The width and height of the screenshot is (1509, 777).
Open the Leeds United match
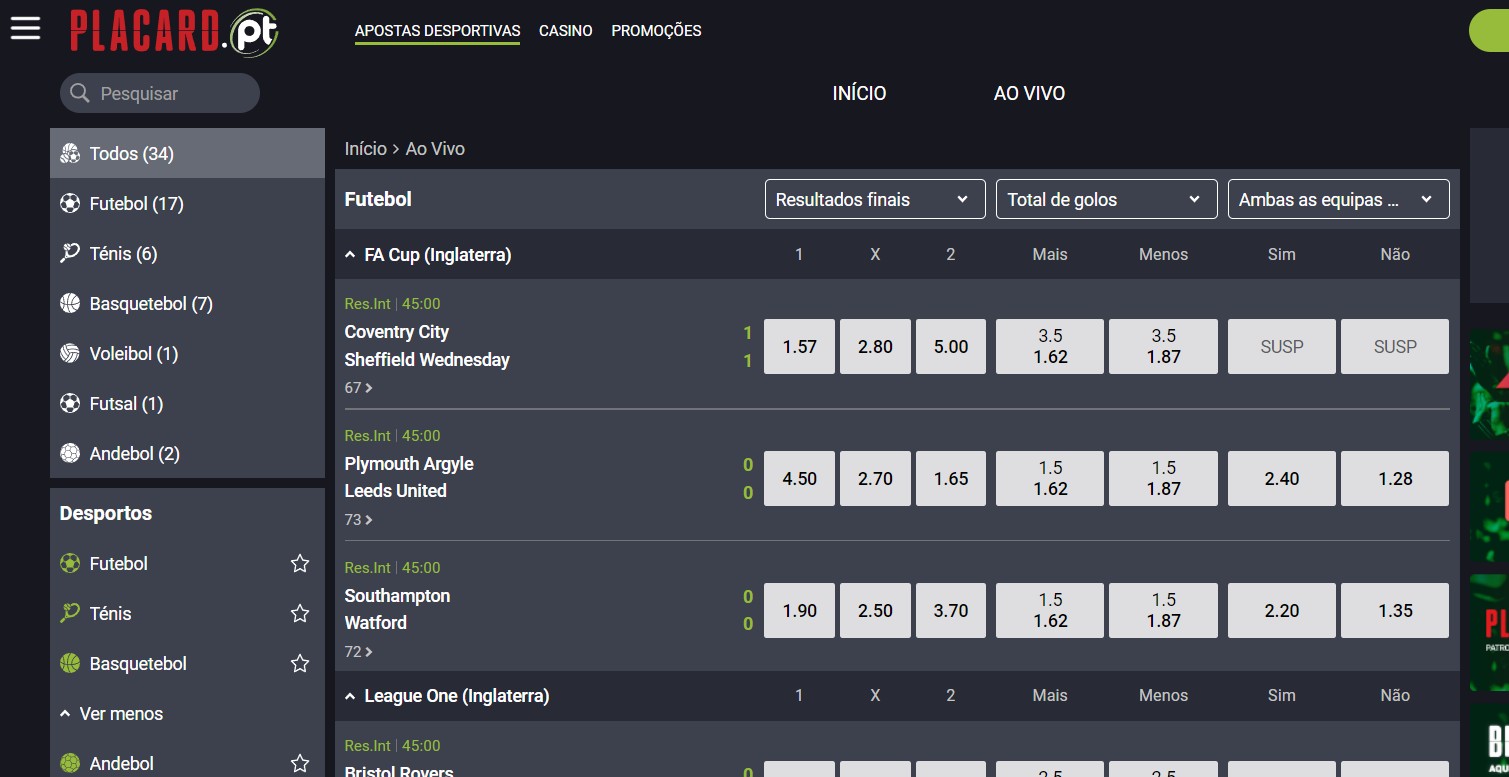coord(396,491)
